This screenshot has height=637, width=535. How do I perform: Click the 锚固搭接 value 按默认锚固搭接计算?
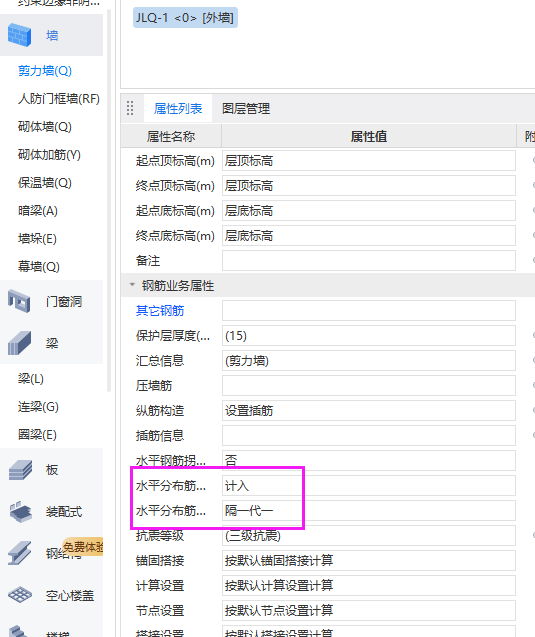click(369, 561)
